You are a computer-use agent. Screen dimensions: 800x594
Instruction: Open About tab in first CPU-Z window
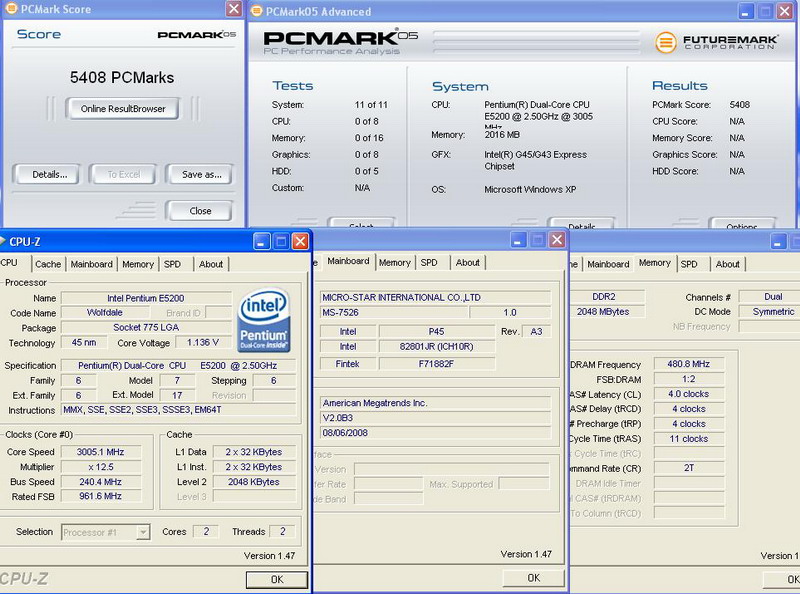[x=211, y=264]
